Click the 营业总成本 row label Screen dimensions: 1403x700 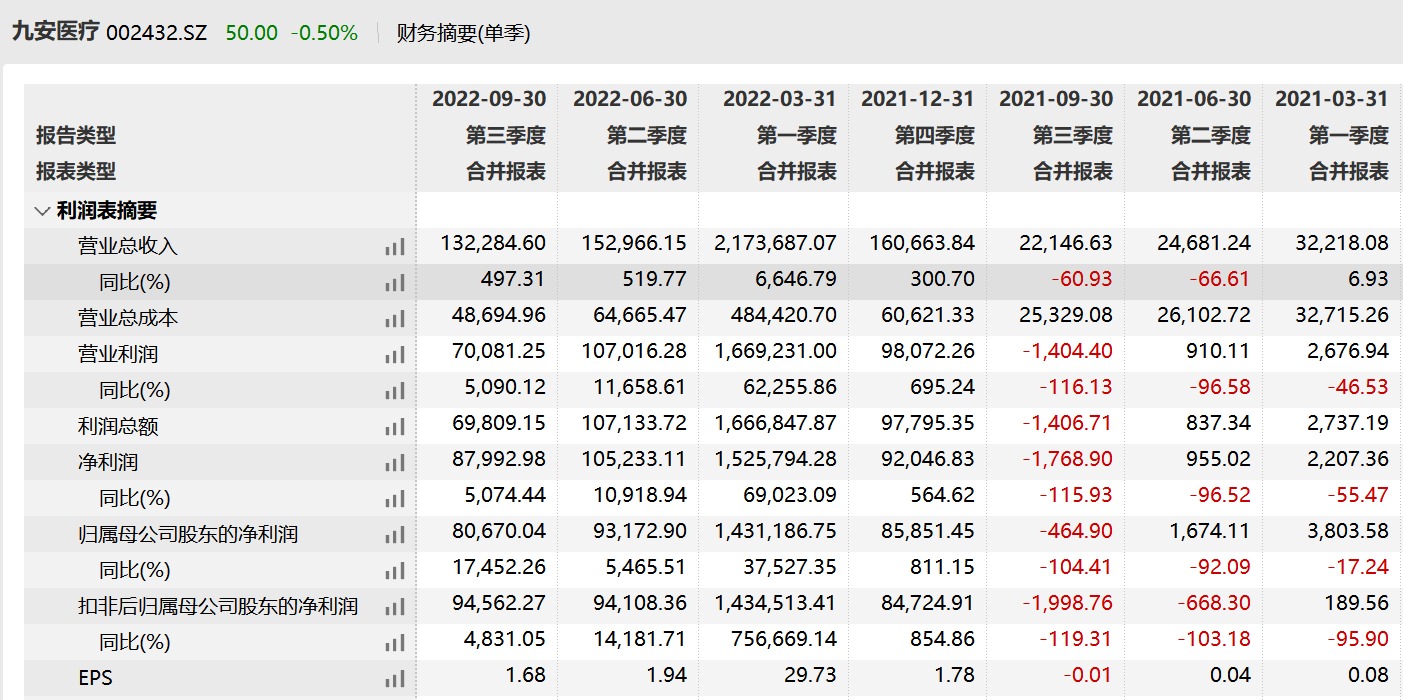[128, 318]
